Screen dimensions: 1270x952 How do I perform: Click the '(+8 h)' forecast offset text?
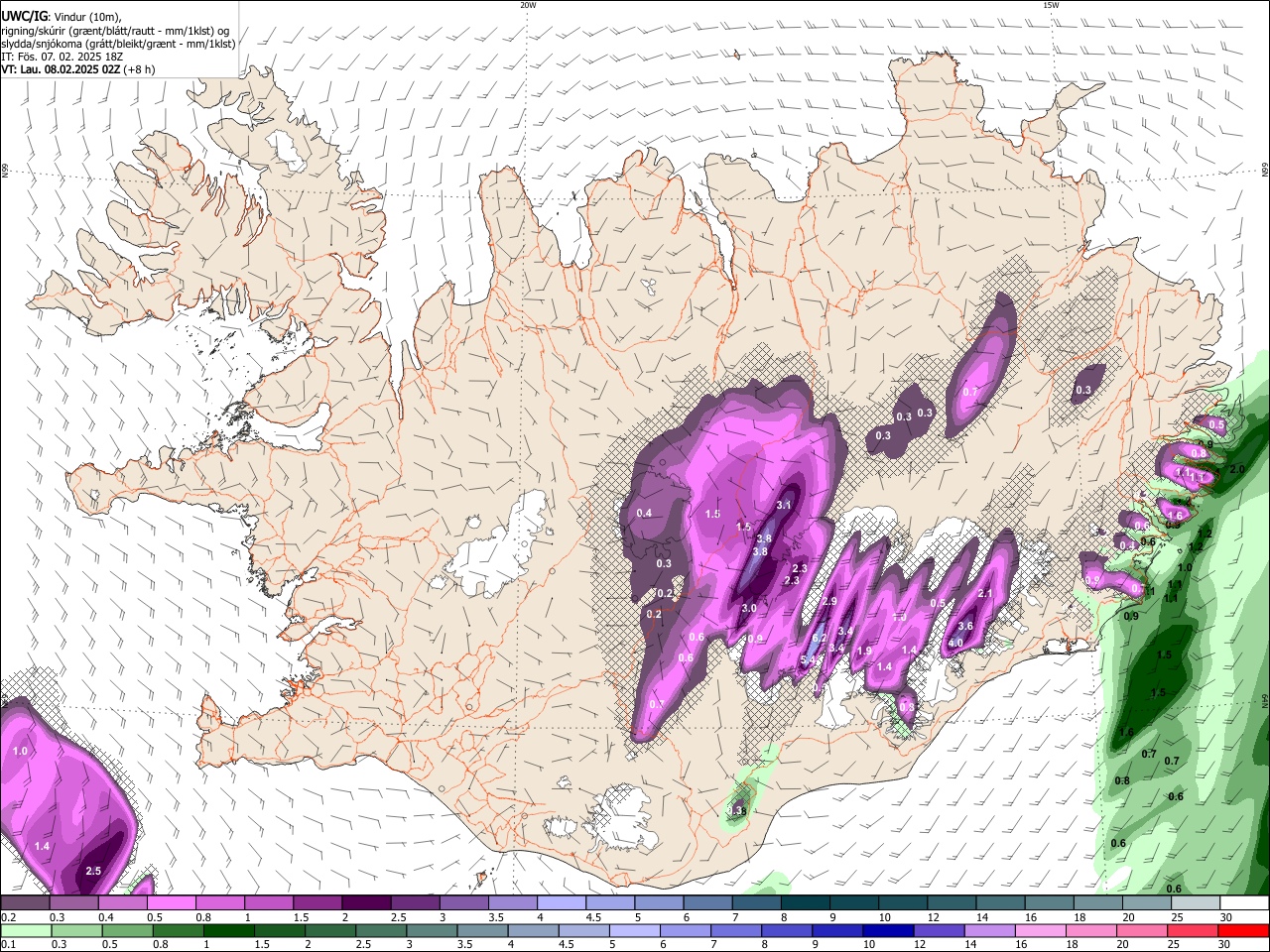pyautogui.click(x=139, y=69)
